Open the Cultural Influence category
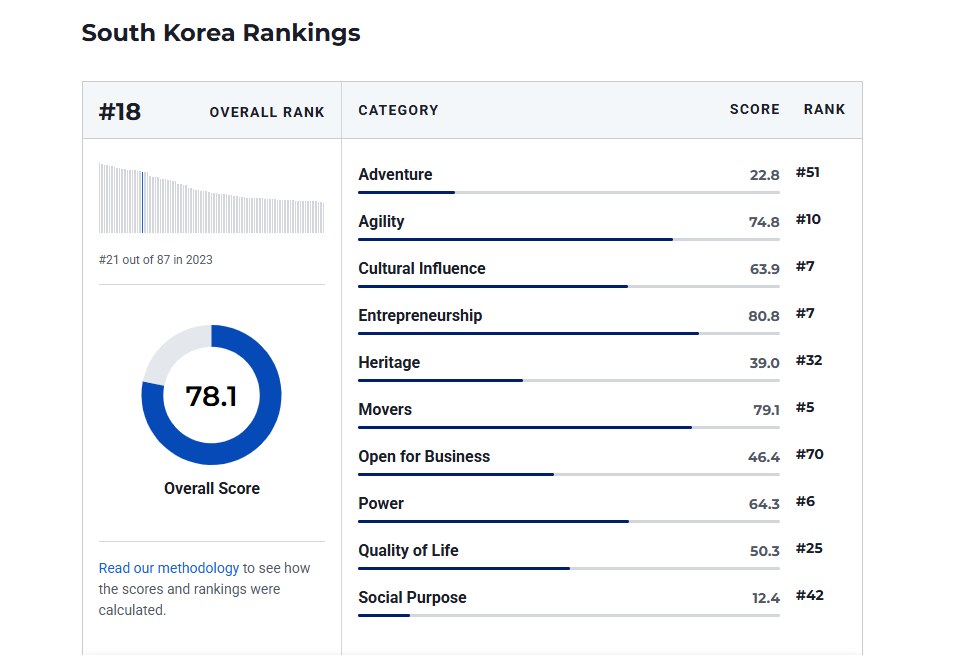 (421, 269)
